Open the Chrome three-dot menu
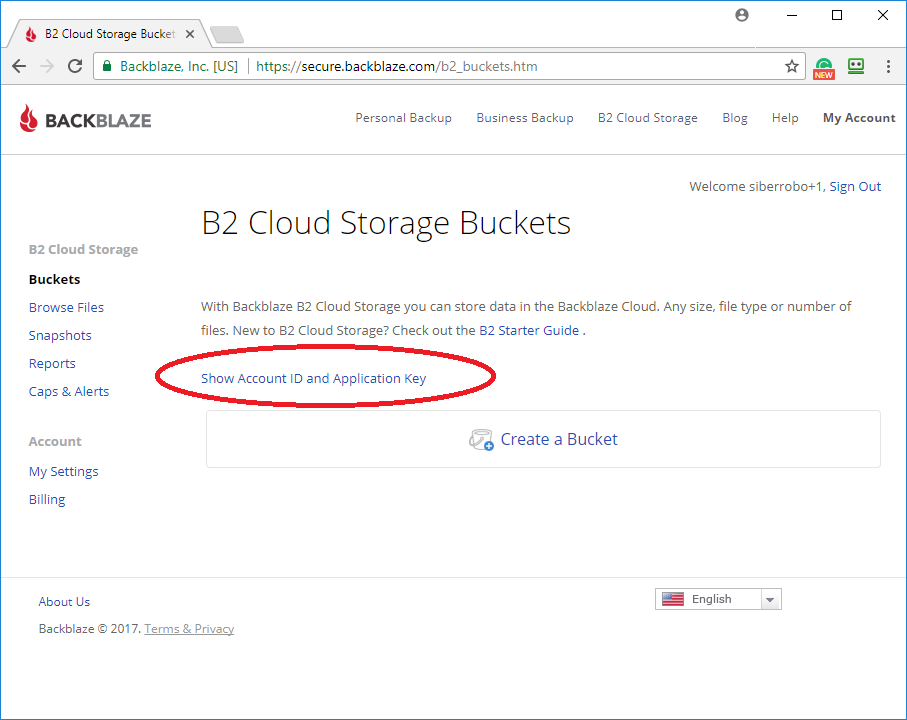Viewport: 907px width, 720px height. pyautogui.click(x=888, y=67)
